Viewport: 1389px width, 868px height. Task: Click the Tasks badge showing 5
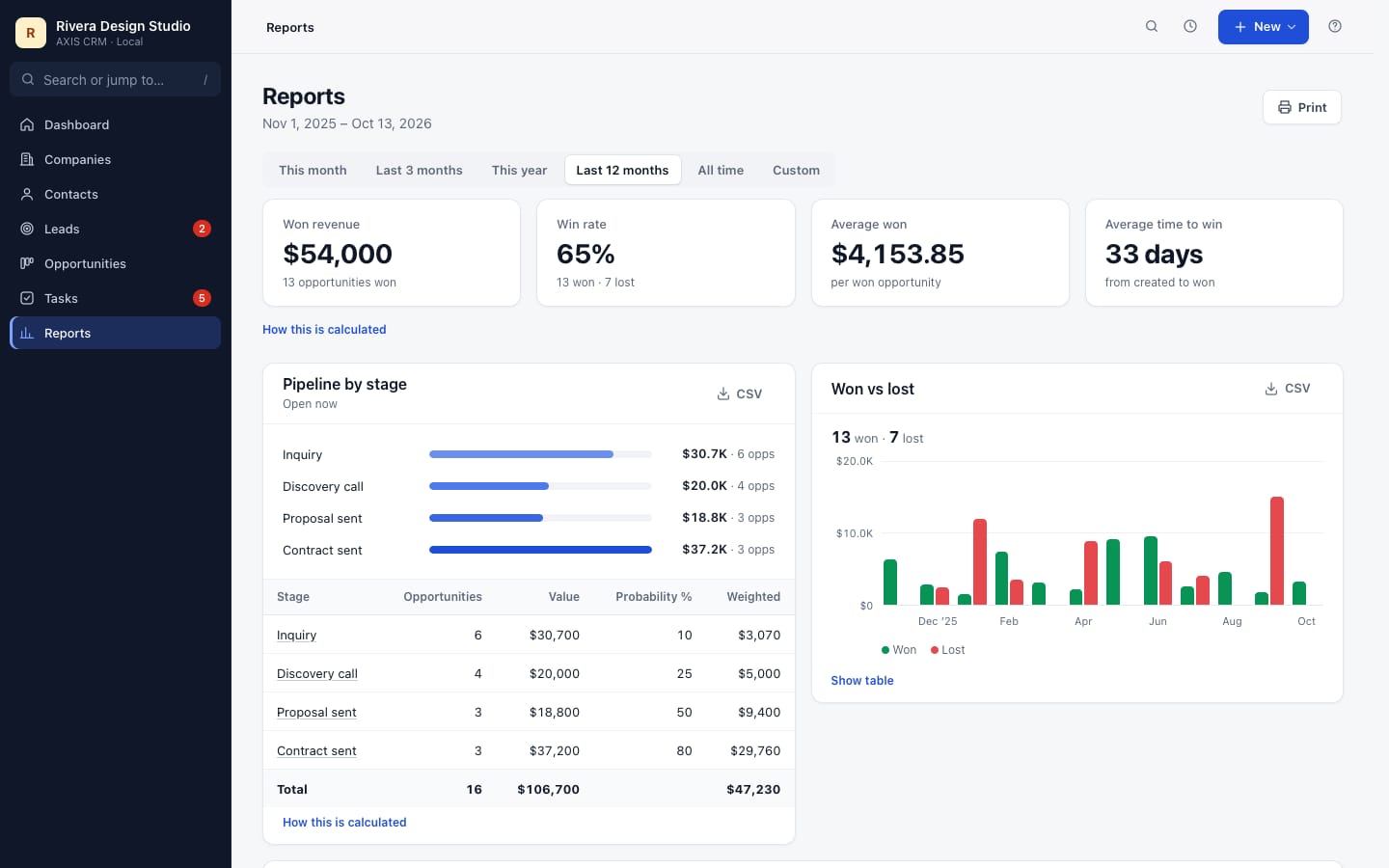(x=202, y=298)
